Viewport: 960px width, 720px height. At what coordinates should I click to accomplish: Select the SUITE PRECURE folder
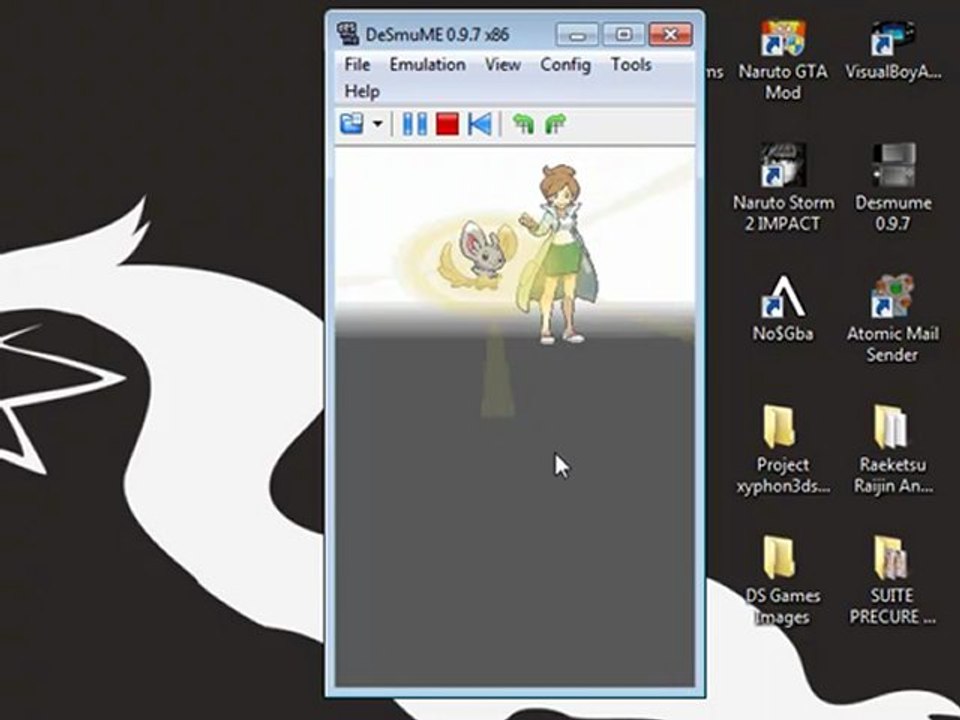click(893, 580)
